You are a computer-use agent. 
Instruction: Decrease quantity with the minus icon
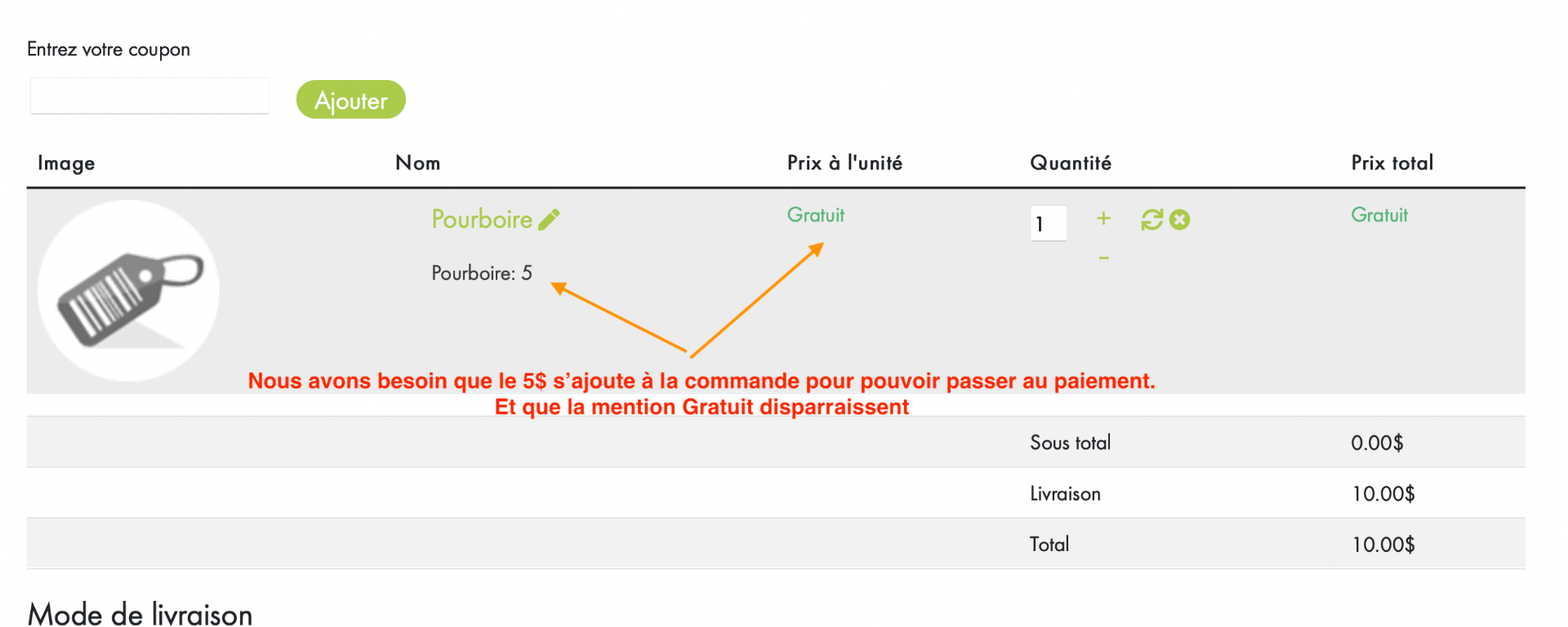pyautogui.click(x=1103, y=258)
